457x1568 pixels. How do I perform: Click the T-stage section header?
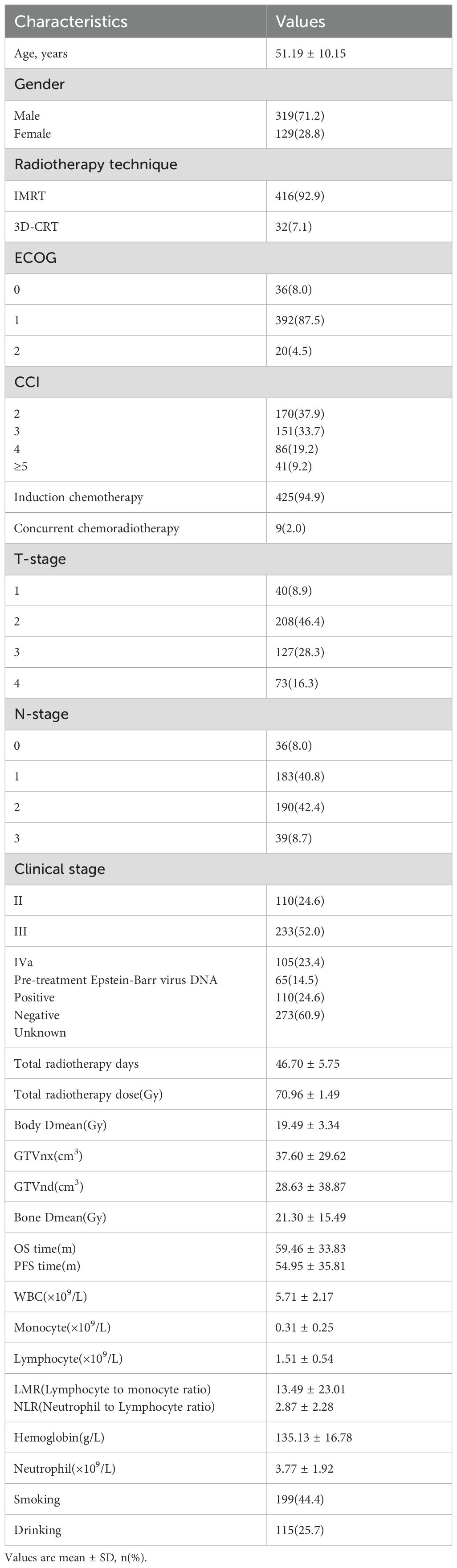pyautogui.click(x=40, y=559)
